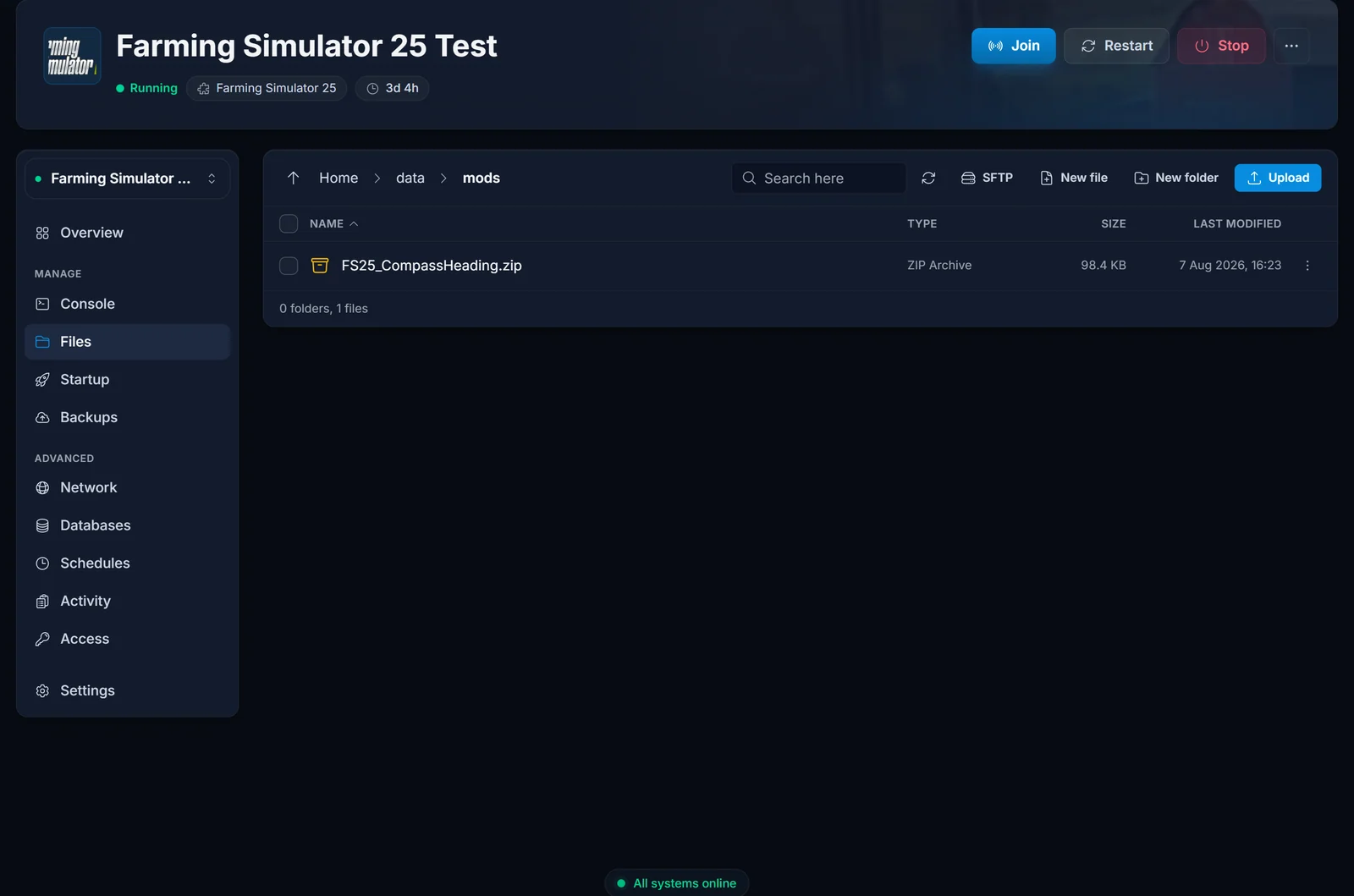
Task: Go to Startup settings
Action: [127, 380]
